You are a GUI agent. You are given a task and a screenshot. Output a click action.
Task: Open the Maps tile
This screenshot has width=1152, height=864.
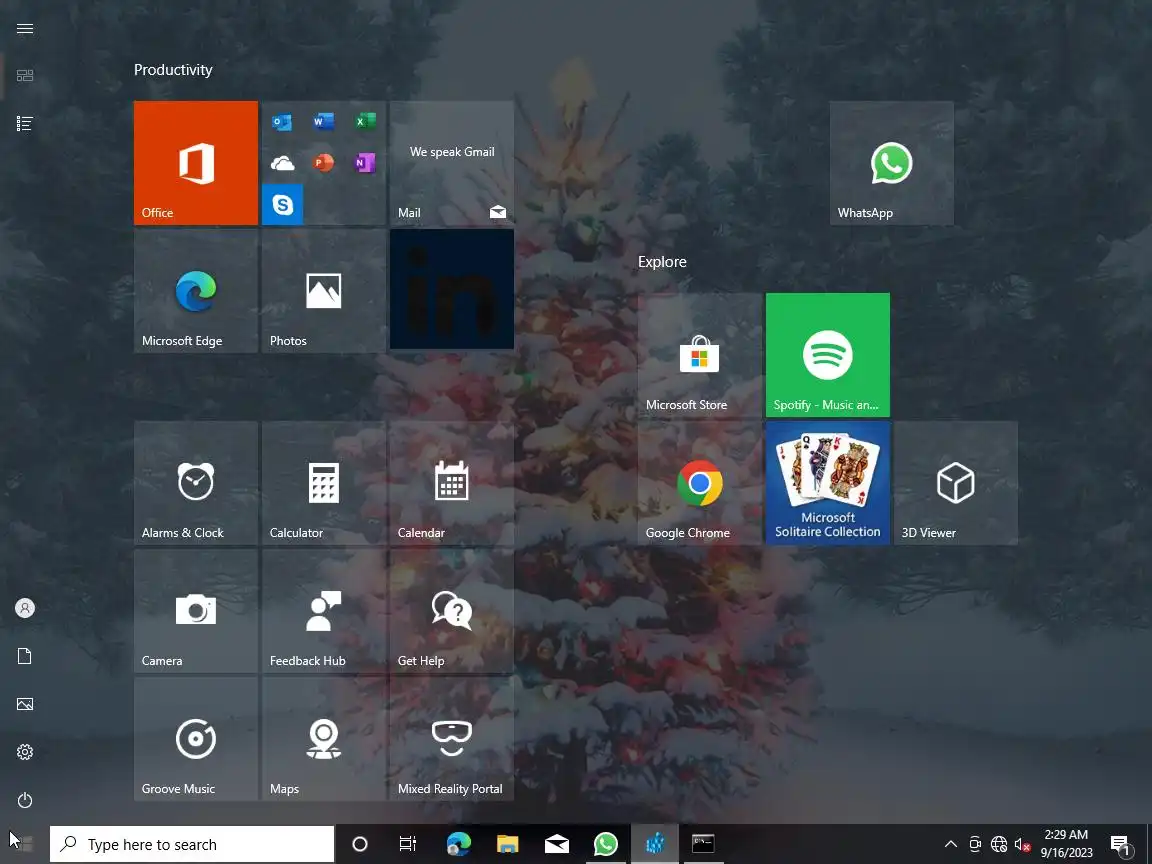(324, 738)
